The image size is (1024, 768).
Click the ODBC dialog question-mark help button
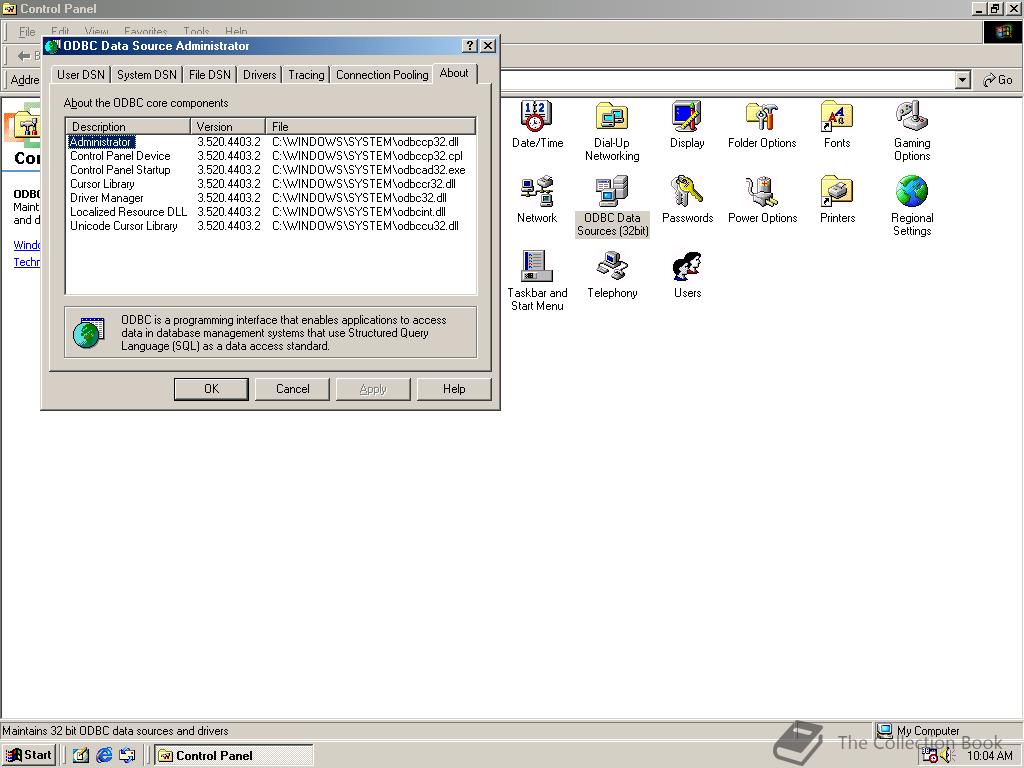[x=470, y=46]
